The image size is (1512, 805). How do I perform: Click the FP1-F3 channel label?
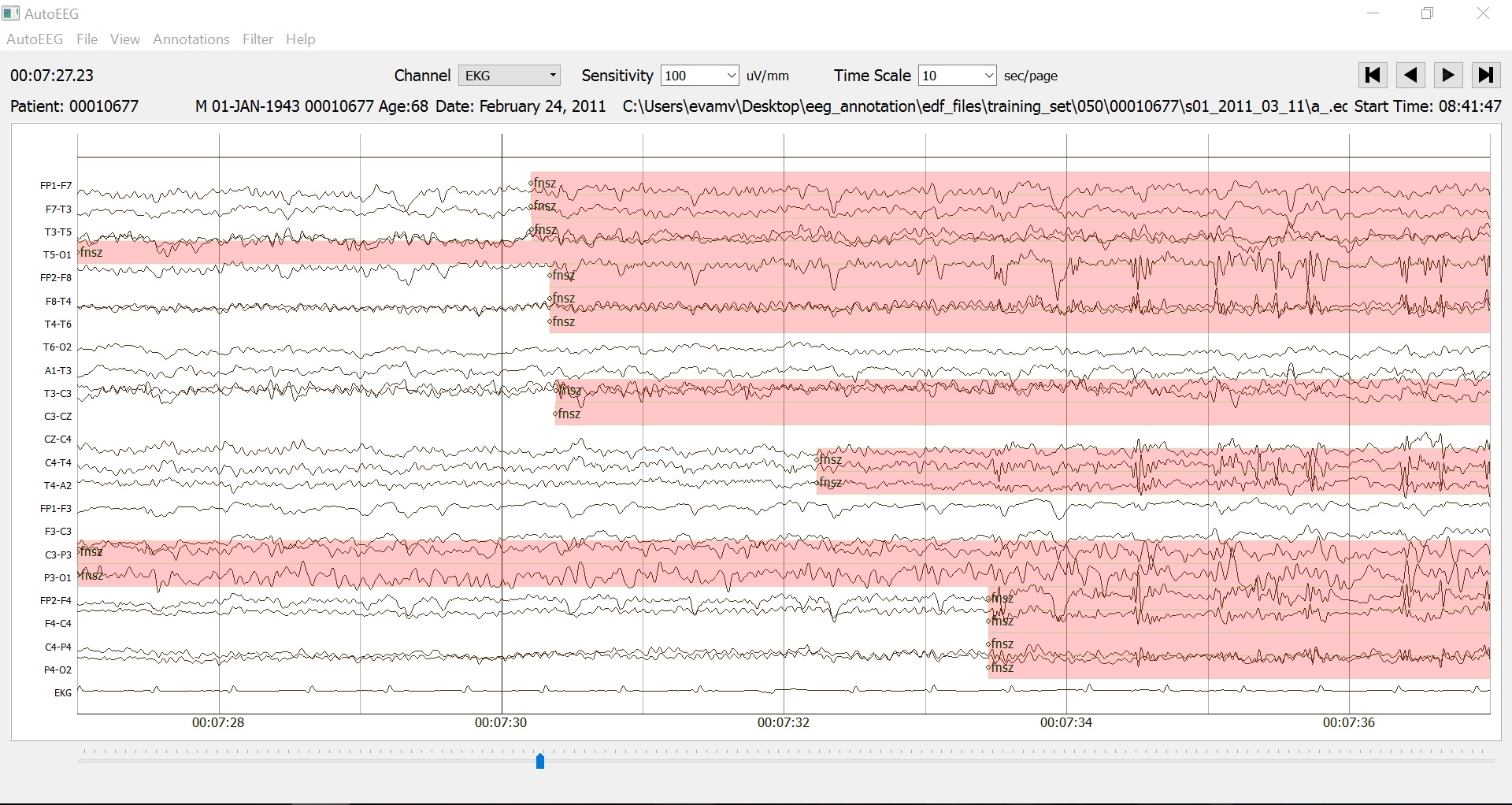click(56, 509)
